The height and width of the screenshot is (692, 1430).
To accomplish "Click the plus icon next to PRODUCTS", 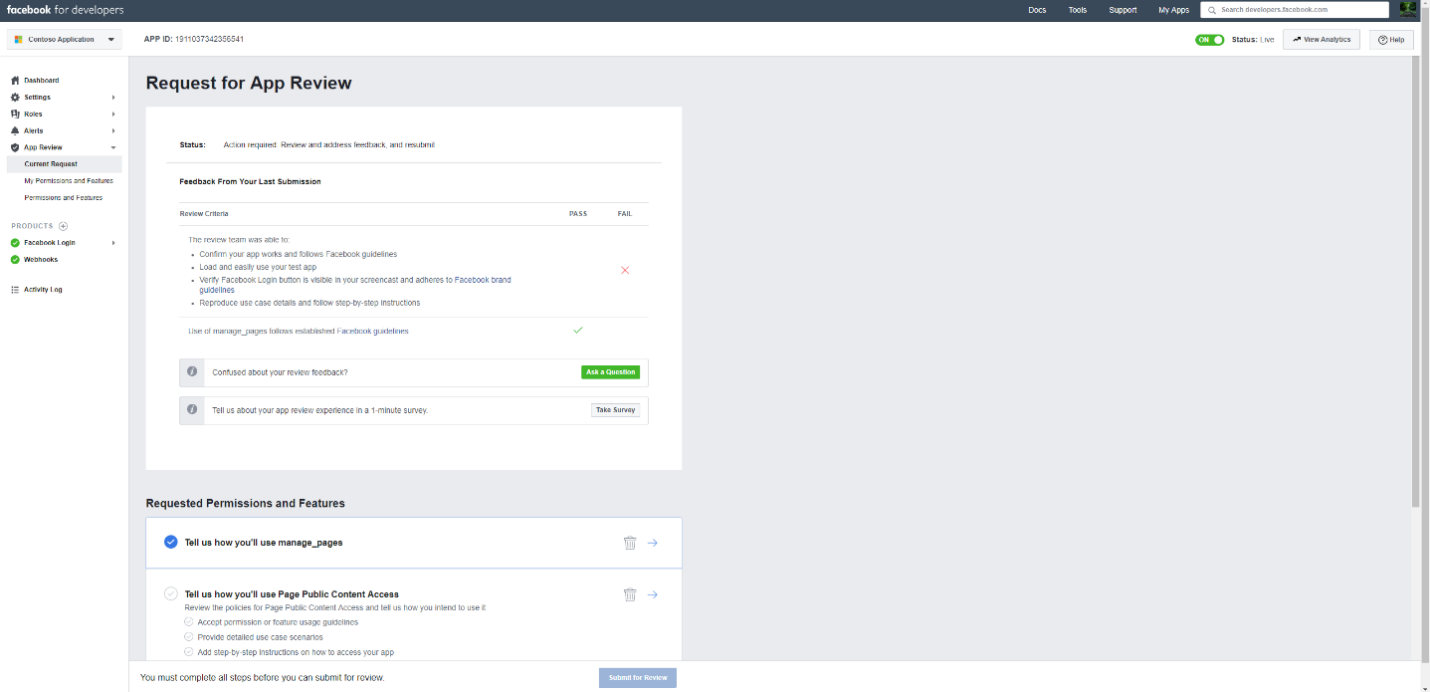I will pyautogui.click(x=63, y=226).
